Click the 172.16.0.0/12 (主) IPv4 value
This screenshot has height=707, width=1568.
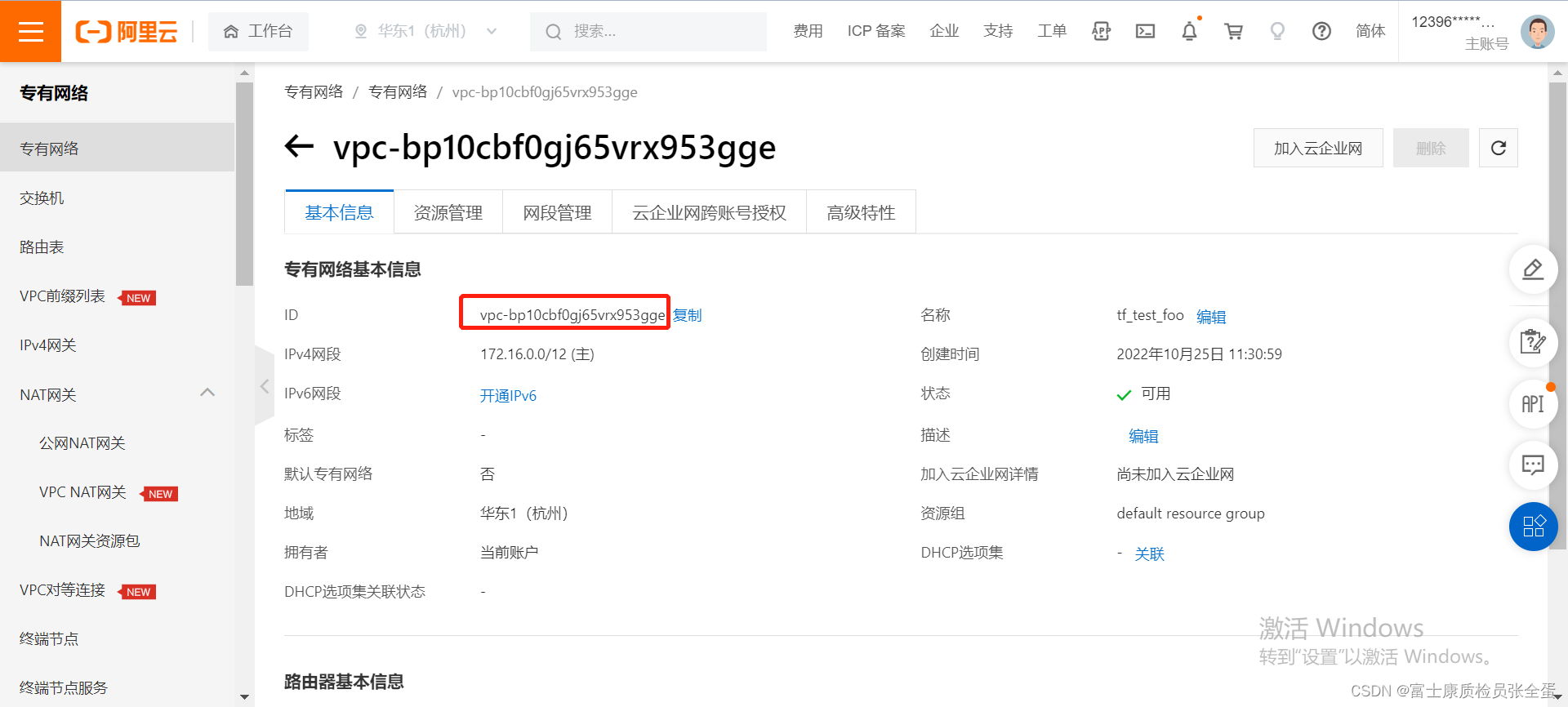click(537, 354)
